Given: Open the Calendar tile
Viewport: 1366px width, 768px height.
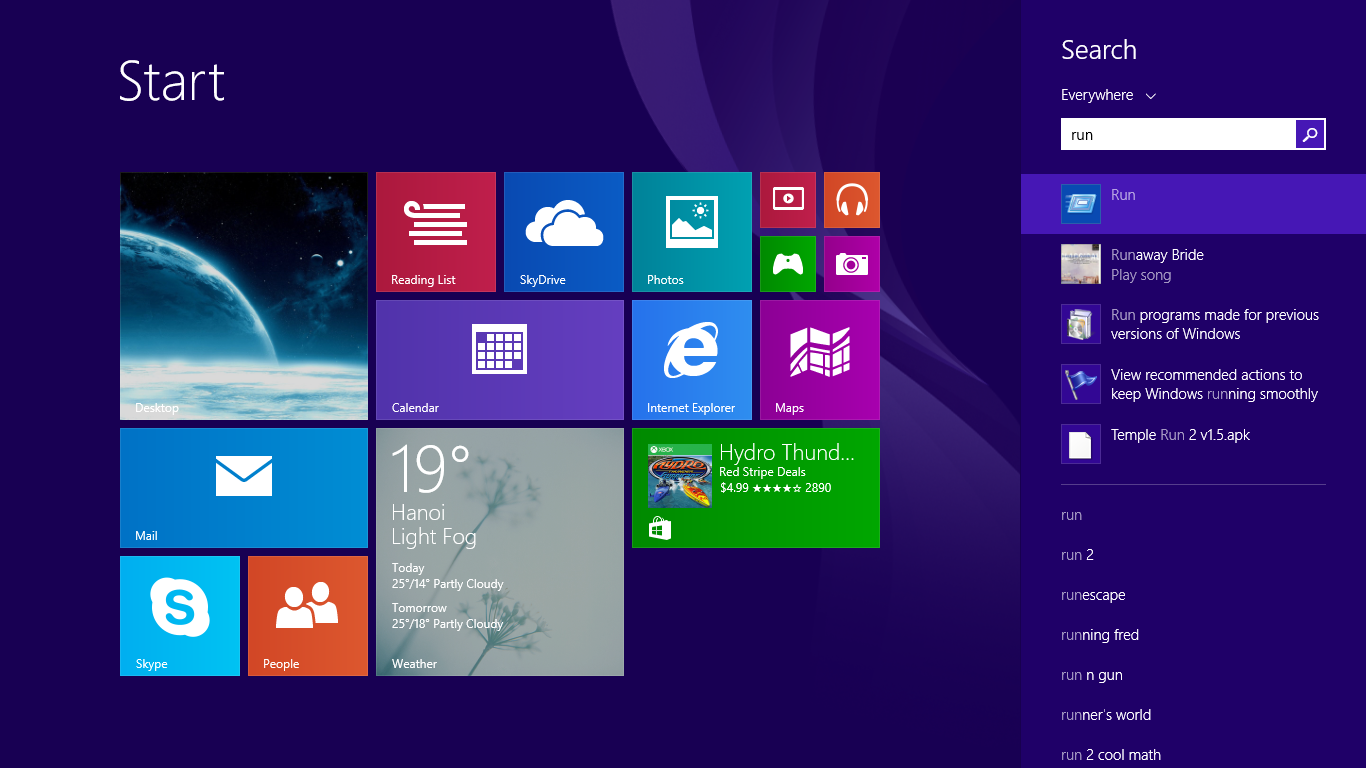Looking at the screenshot, I should pyautogui.click(x=500, y=360).
